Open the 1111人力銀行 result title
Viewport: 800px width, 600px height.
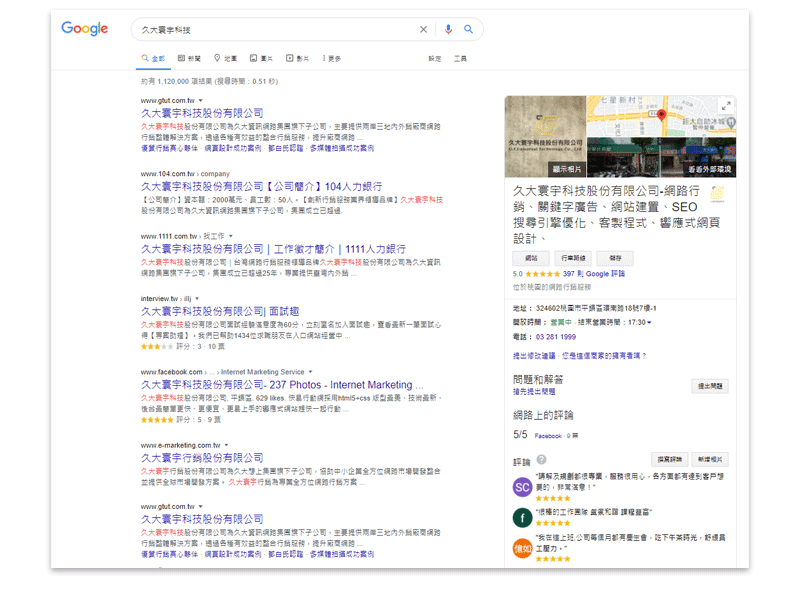coord(273,249)
